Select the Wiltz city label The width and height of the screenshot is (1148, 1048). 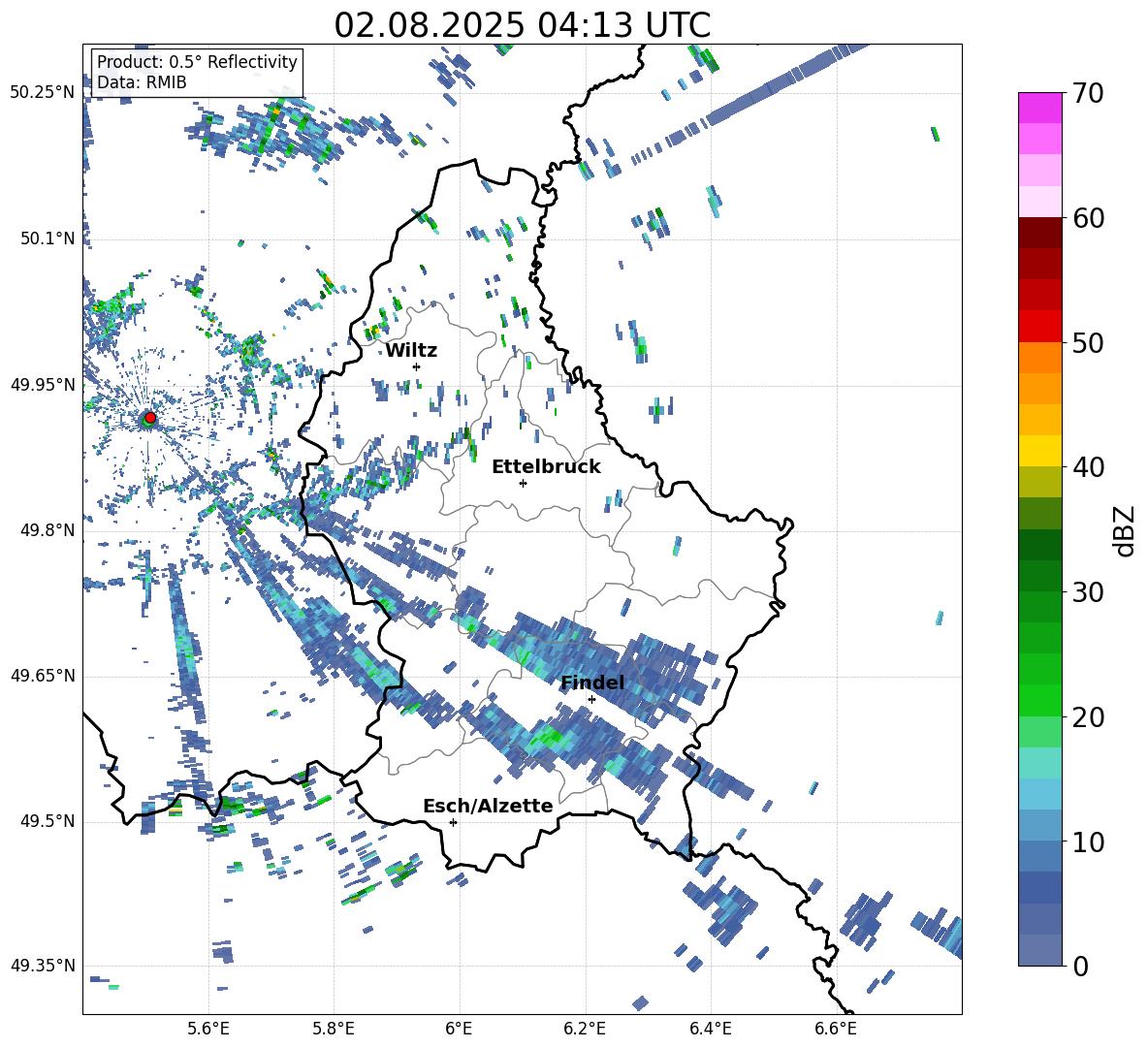click(411, 351)
